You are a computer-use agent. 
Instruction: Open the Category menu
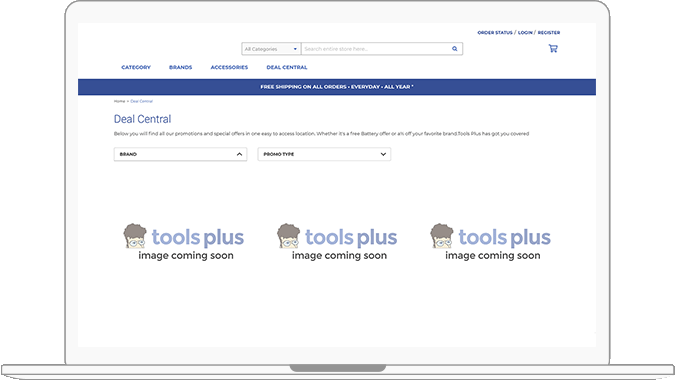[x=136, y=67]
